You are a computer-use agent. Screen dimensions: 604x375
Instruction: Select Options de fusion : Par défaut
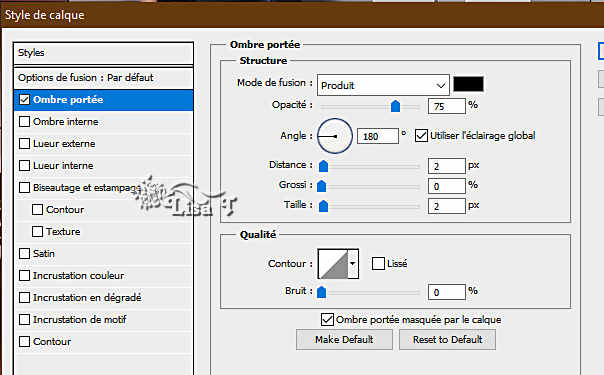click(103, 78)
